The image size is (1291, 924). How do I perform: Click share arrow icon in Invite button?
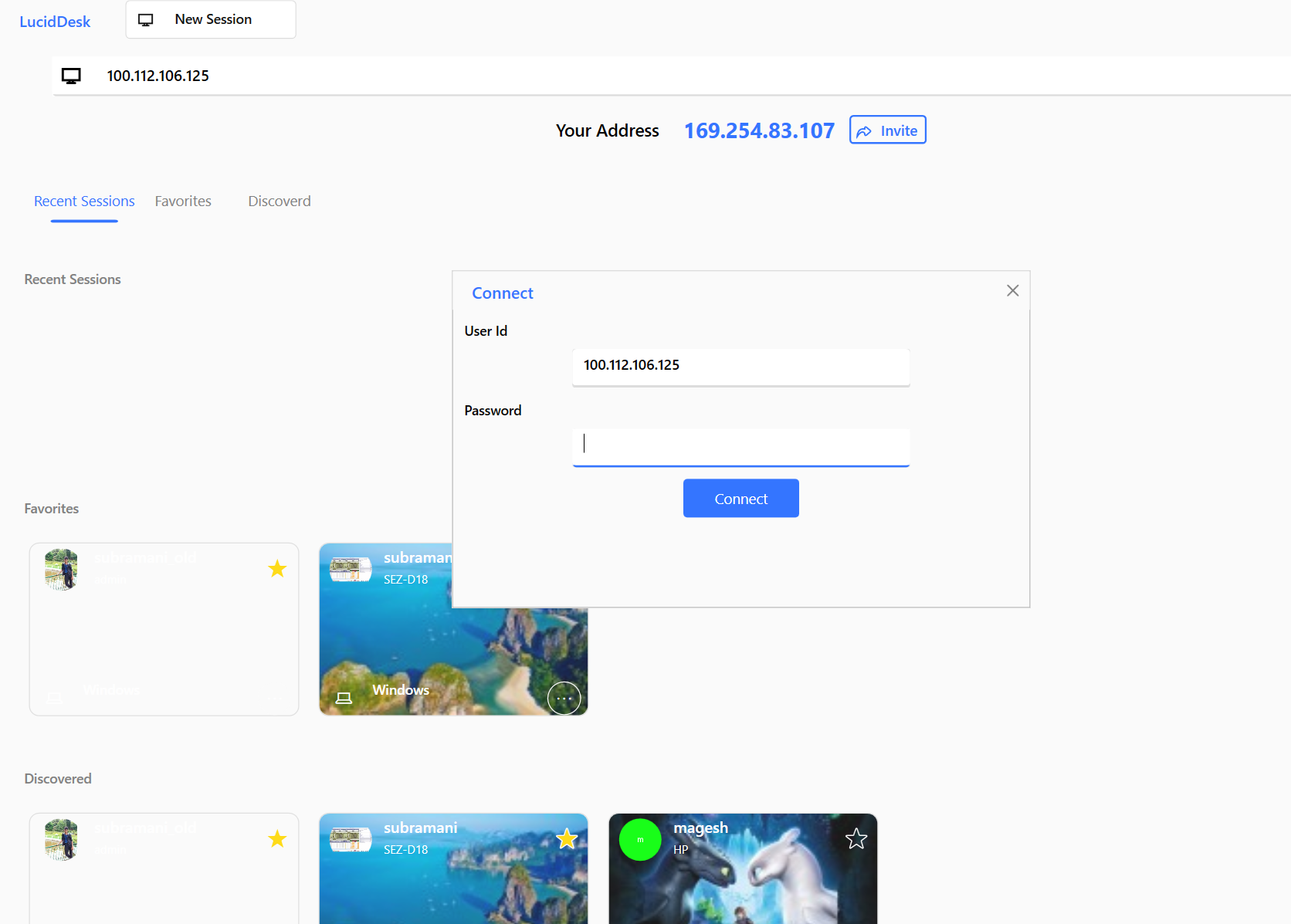click(864, 131)
